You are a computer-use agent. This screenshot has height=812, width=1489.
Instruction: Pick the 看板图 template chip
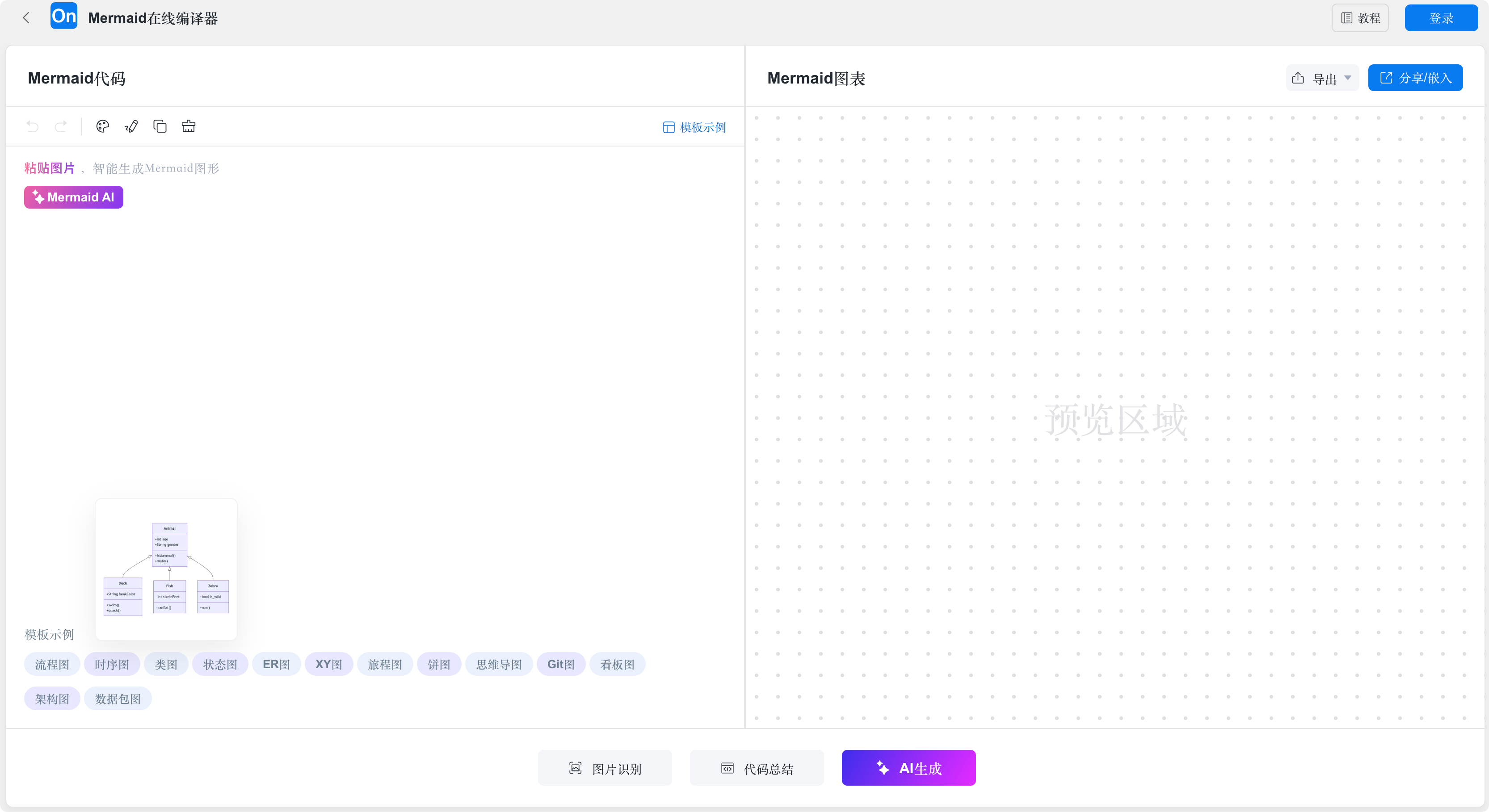pos(617,665)
